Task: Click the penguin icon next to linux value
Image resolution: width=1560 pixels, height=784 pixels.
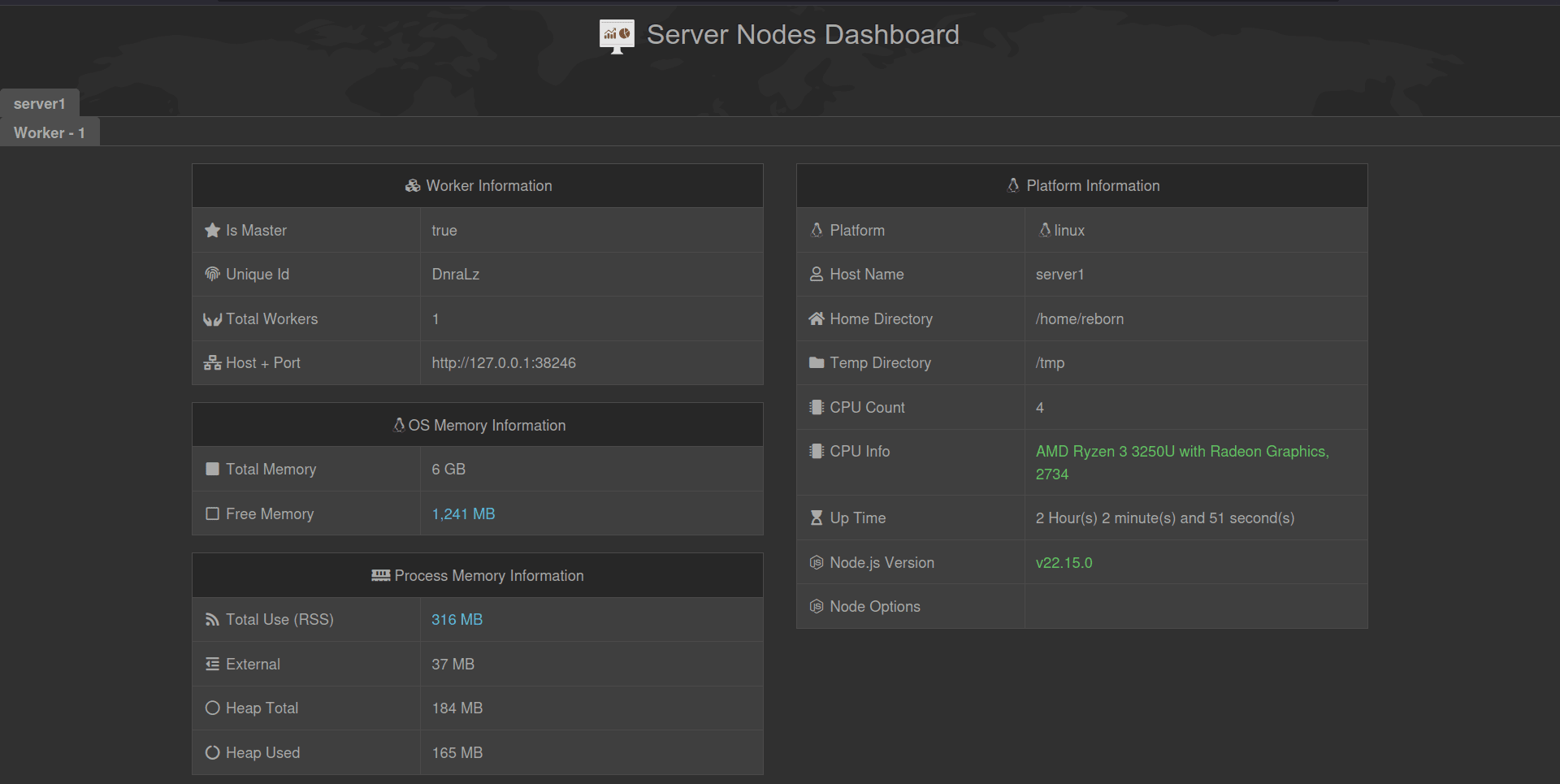Action: click(1045, 230)
